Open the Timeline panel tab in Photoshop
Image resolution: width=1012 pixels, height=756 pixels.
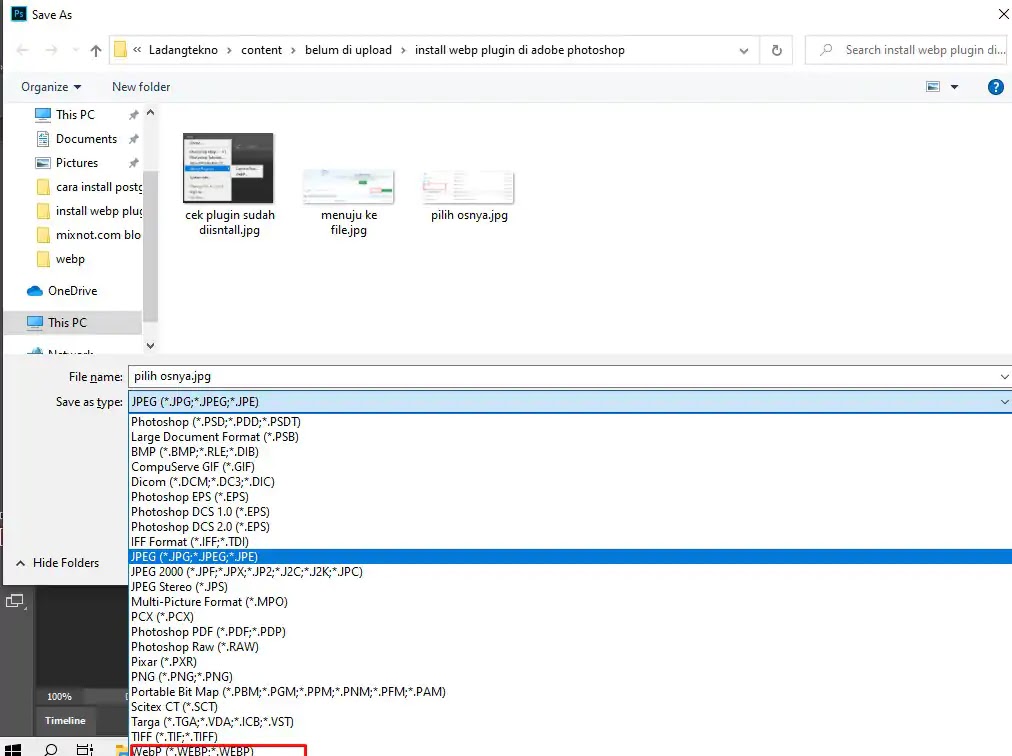point(65,720)
